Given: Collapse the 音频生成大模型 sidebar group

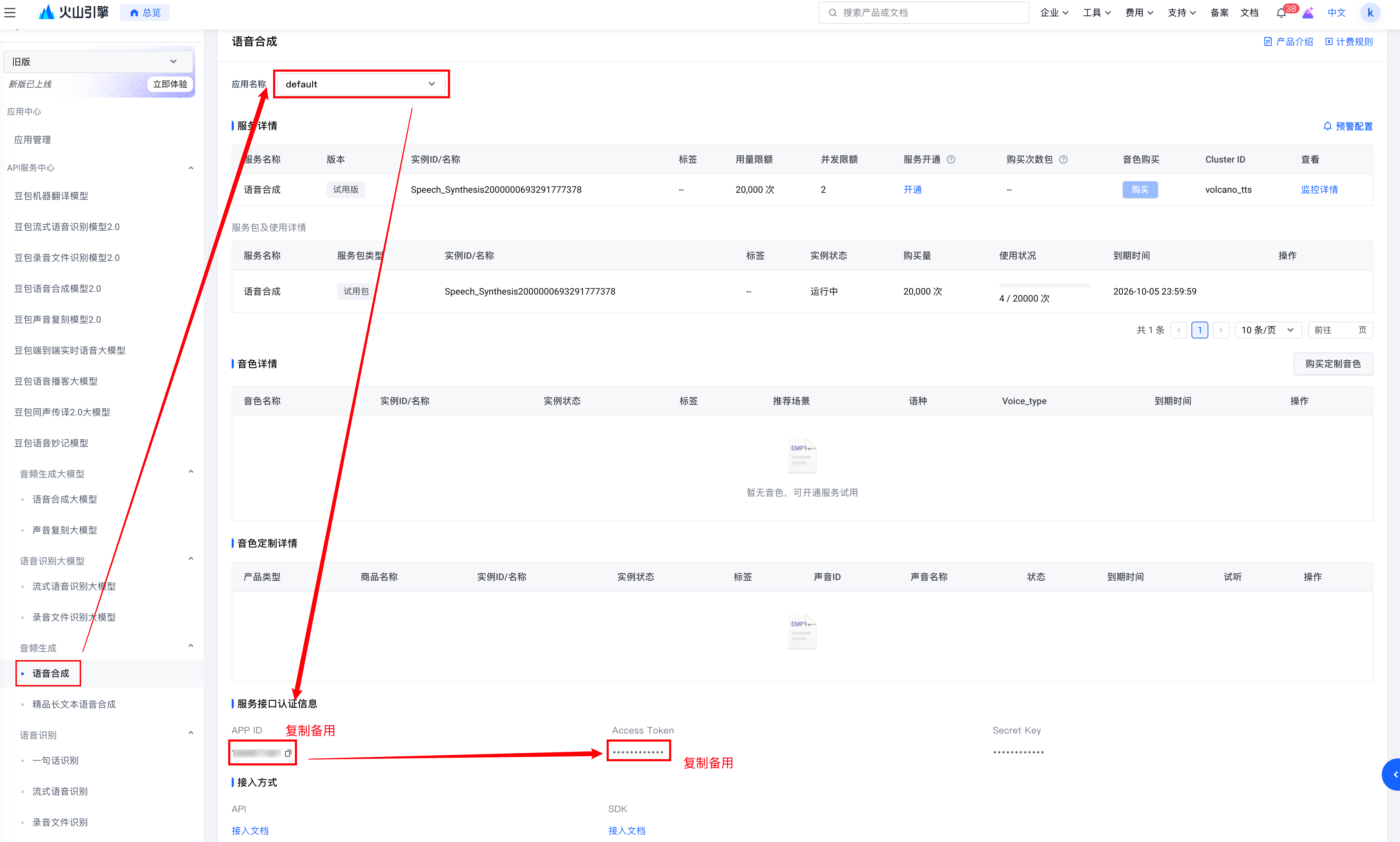Looking at the screenshot, I should [191, 472].
